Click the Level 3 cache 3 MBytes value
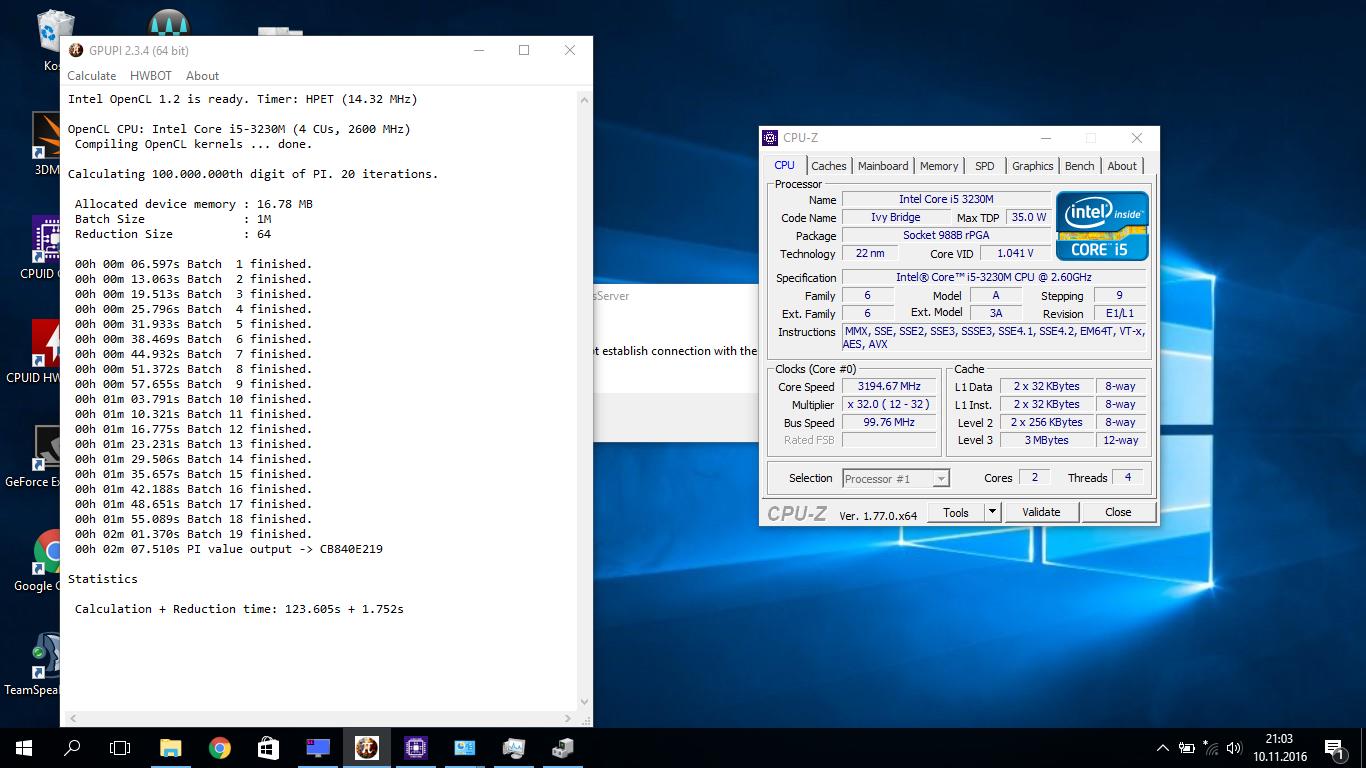 [1046, 440]
